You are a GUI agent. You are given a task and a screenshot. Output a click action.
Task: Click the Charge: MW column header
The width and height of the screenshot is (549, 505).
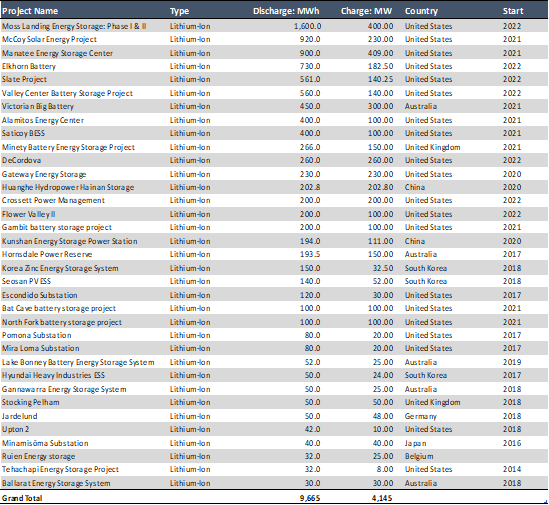point(366,11)
